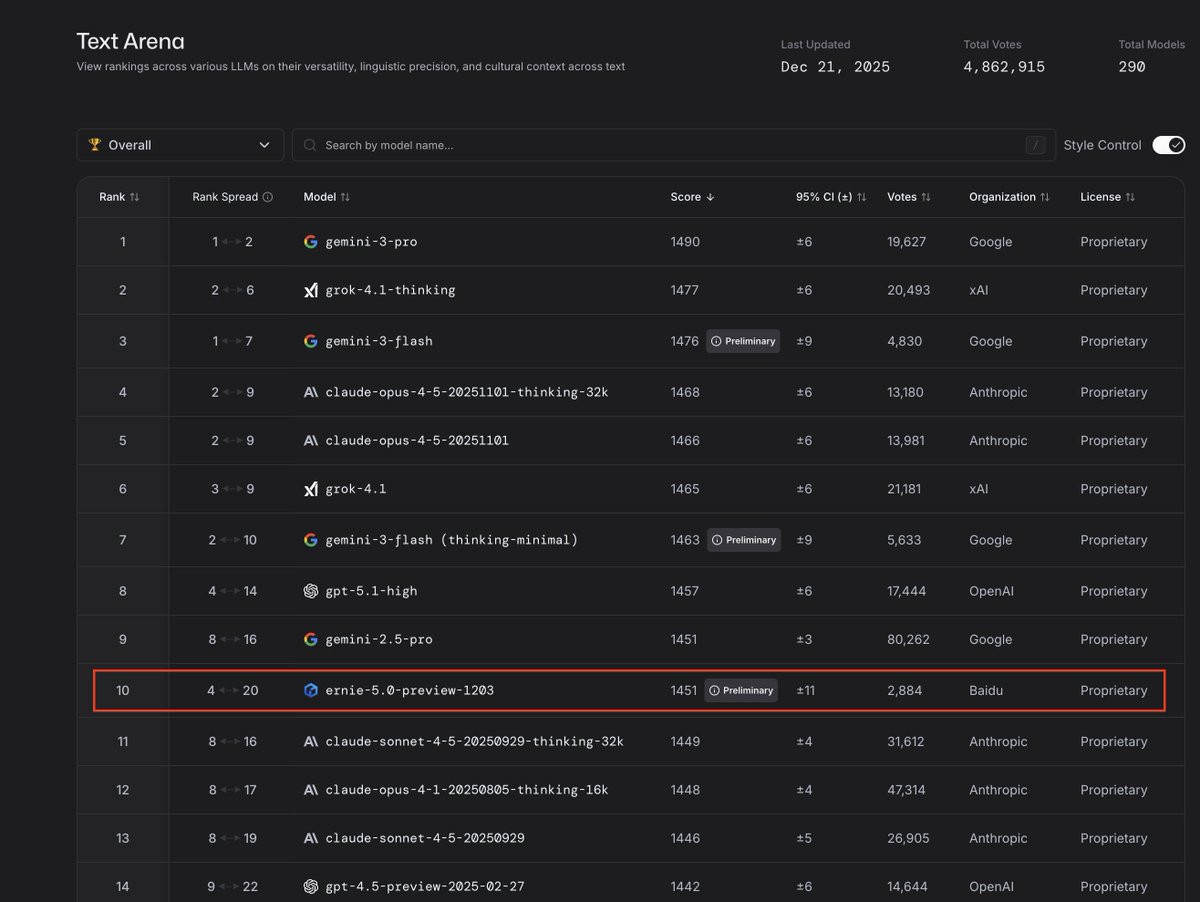
Task: Click the Text Arena page heading
Action: click(x=130, y=41)
